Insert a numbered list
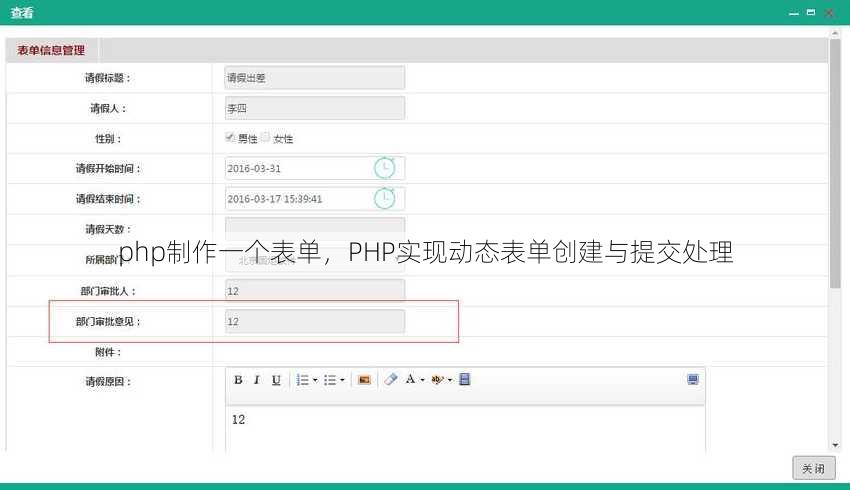850x490 pixels. tap(302, 380)
